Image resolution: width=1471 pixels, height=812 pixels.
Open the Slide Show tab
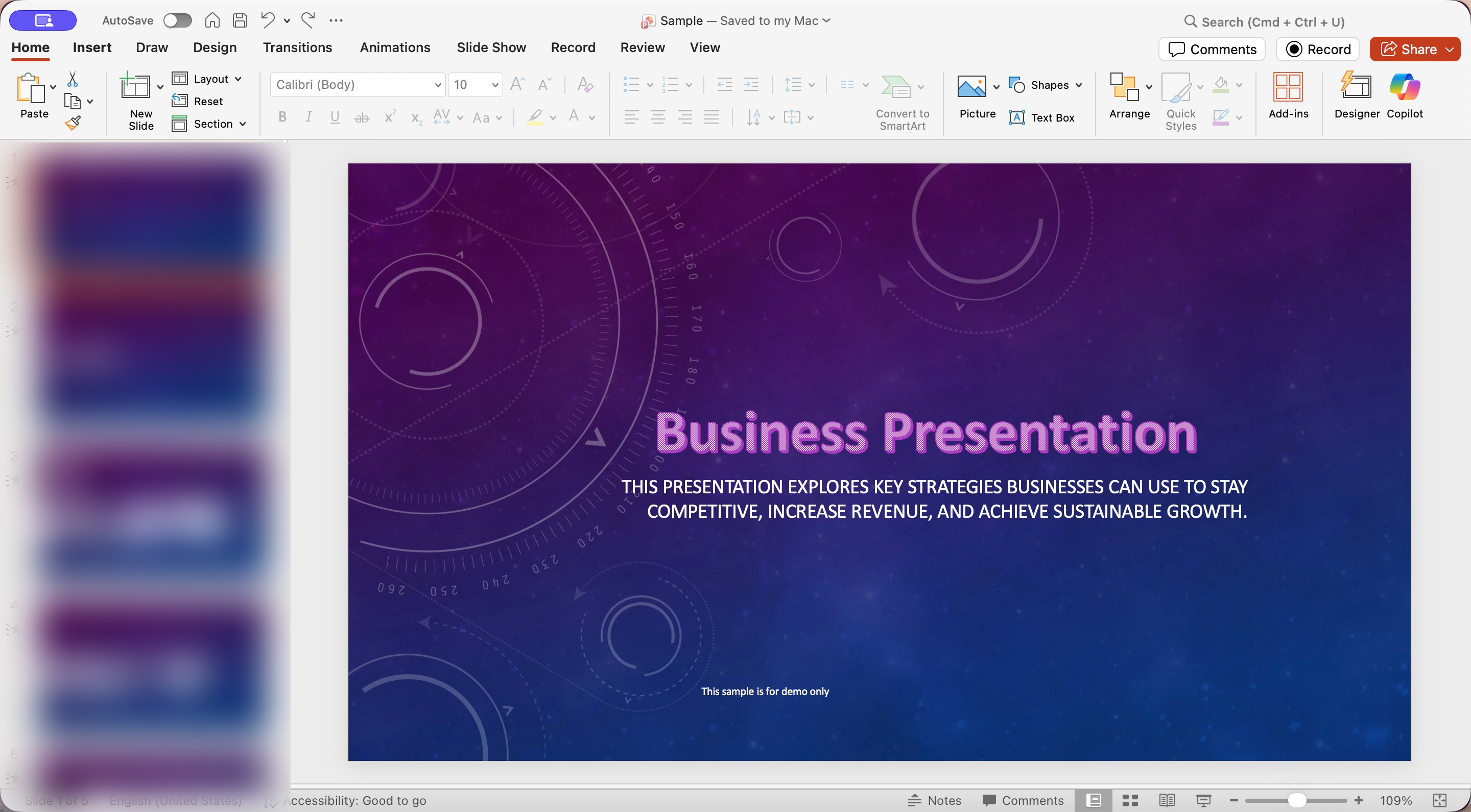coord(491,47)
